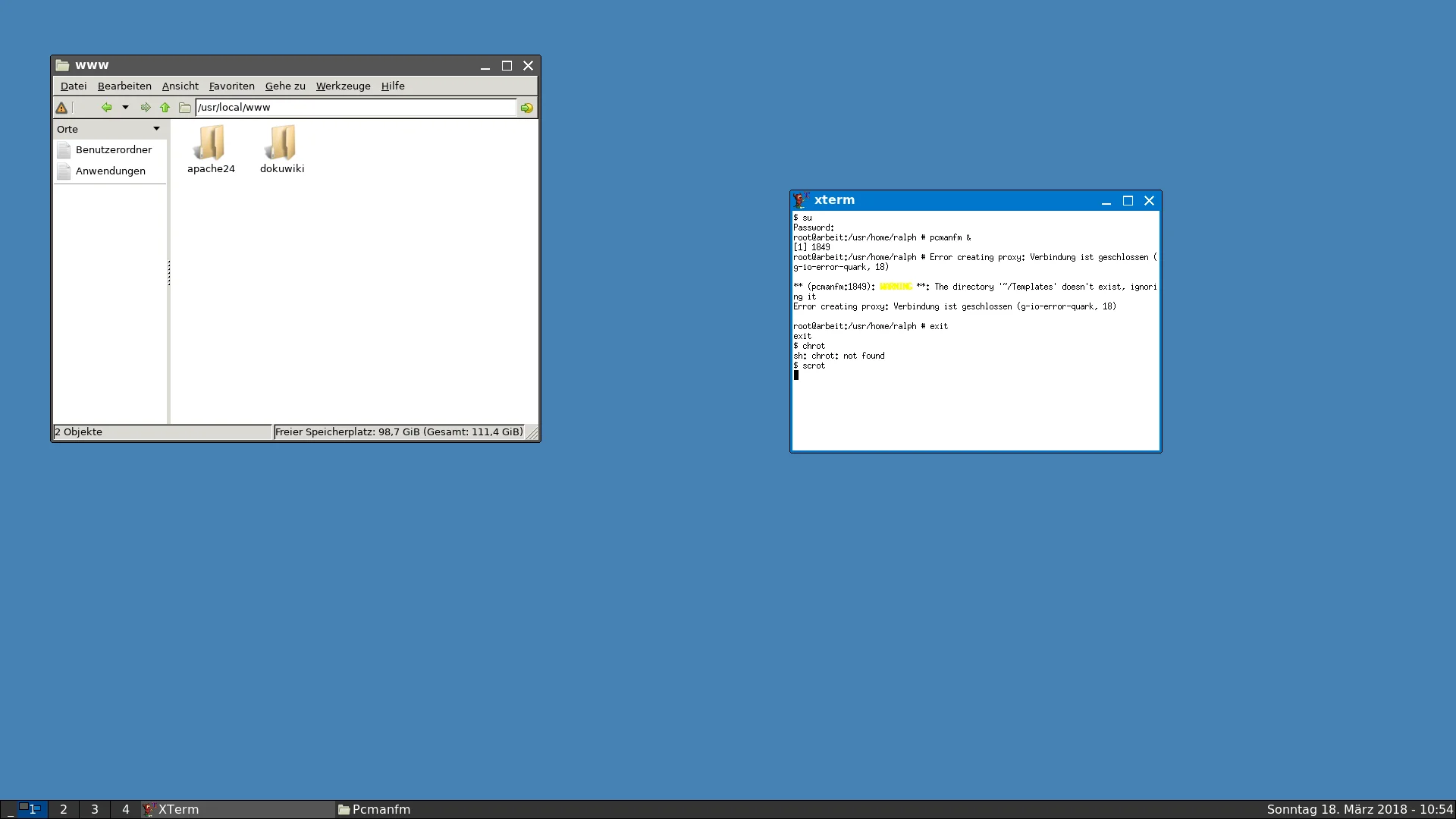Click the Go button at path bar end
The width and height of the screenshot is (1456, 819).
pyautogui.click(x=527, y=108)
